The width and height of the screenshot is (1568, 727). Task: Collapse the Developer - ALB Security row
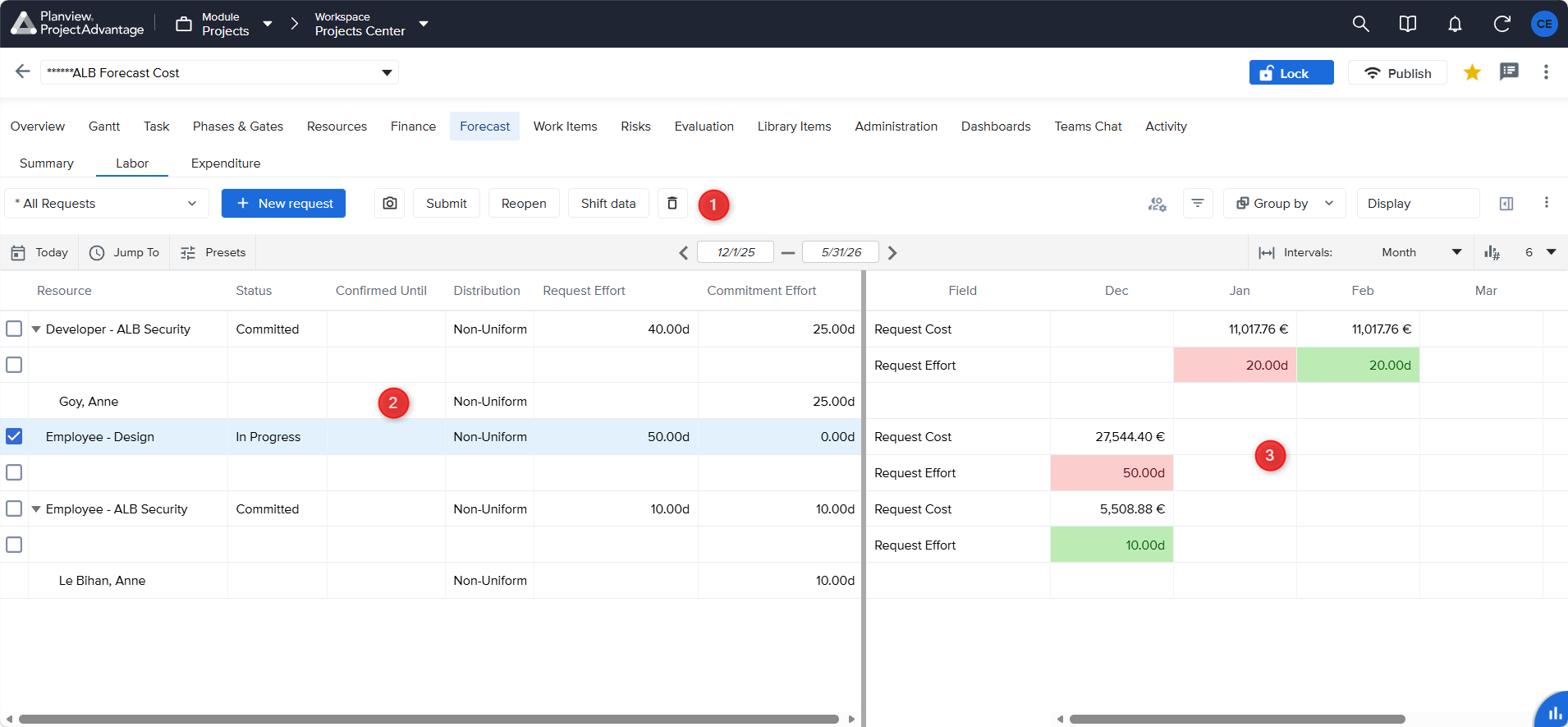(36, 329)
